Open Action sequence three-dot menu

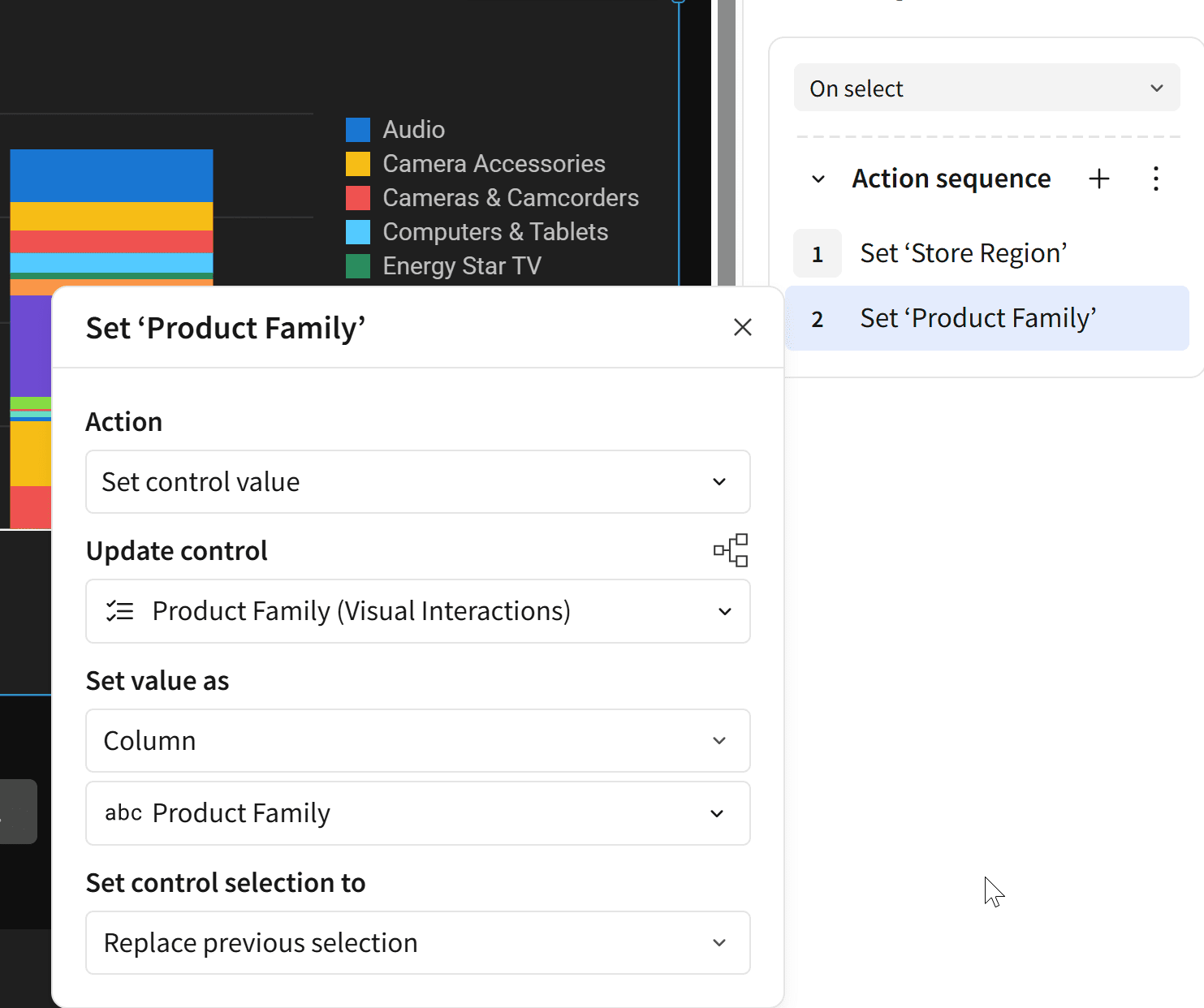tap(1155, 179)
